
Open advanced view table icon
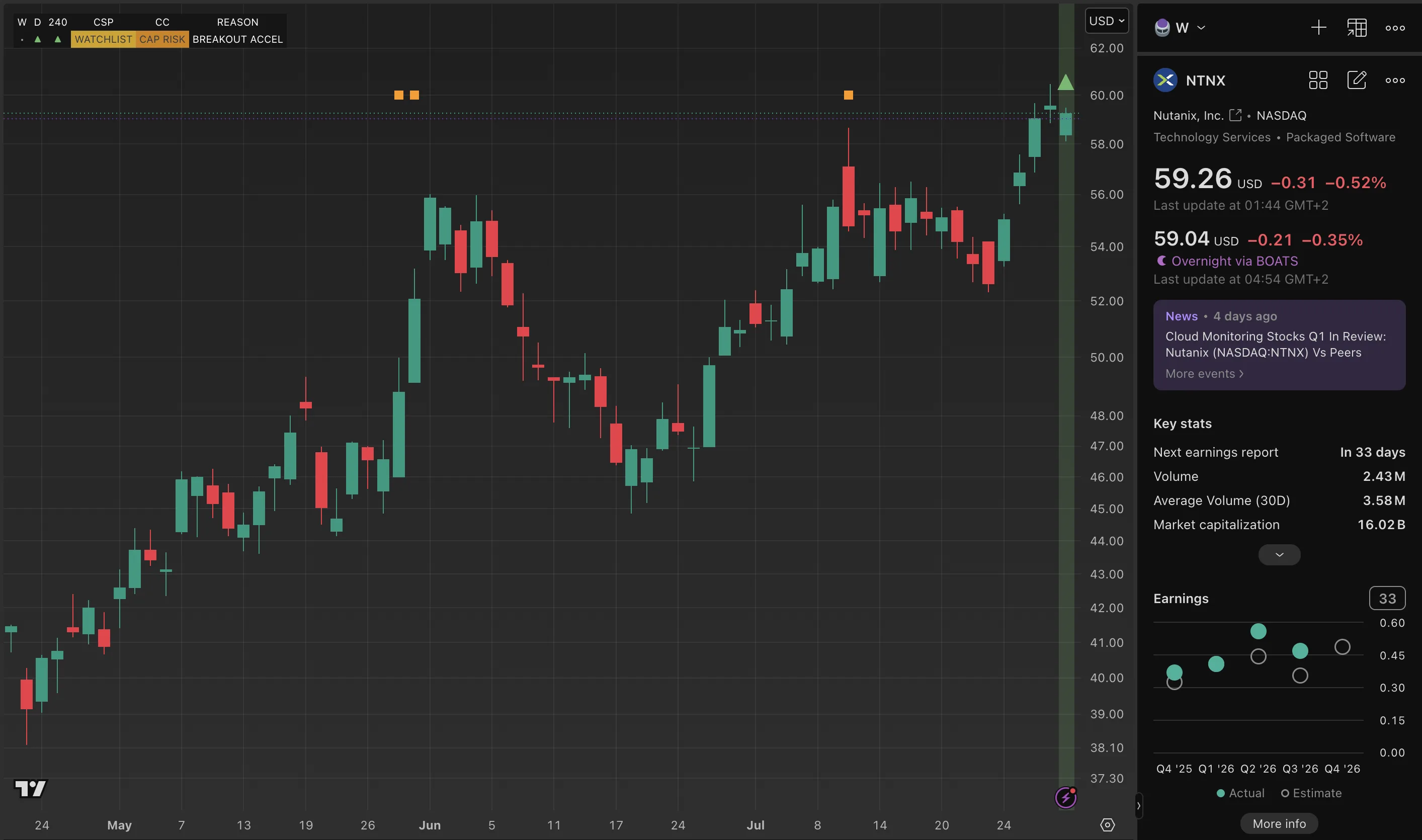click(x=1357, y=28)
